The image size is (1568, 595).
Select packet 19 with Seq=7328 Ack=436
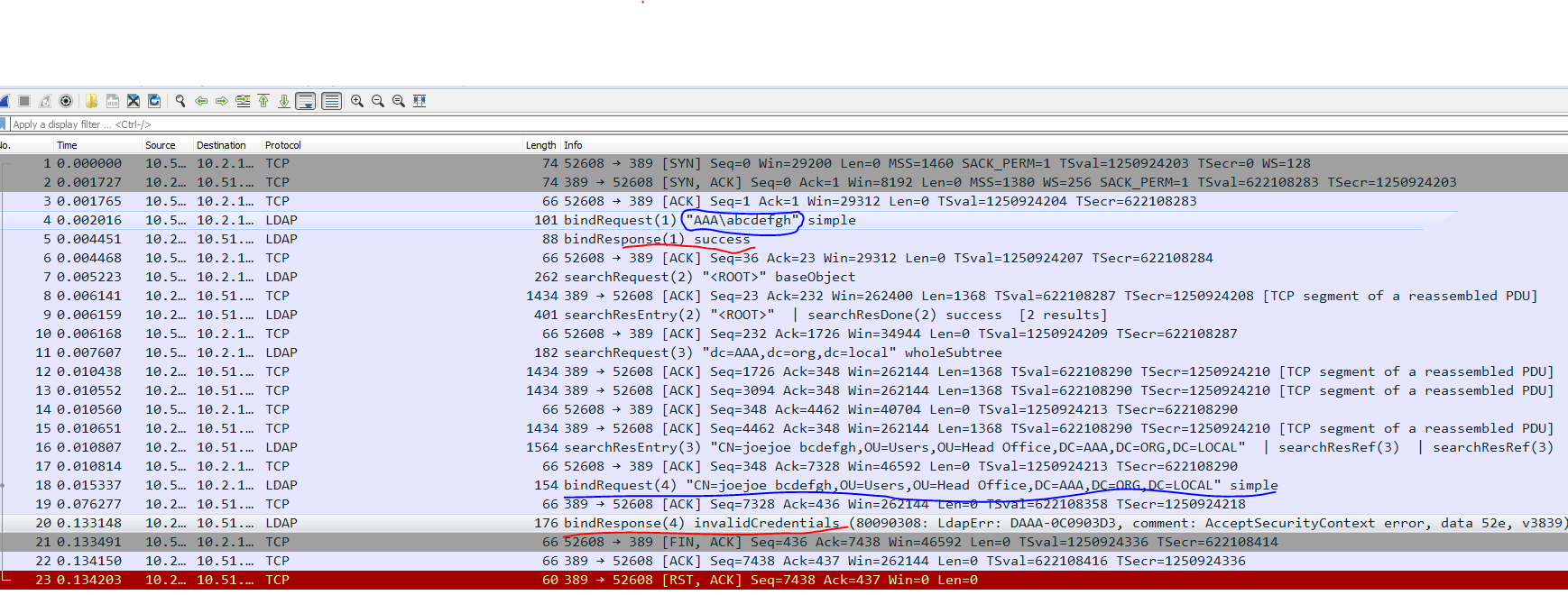(784, 504)
